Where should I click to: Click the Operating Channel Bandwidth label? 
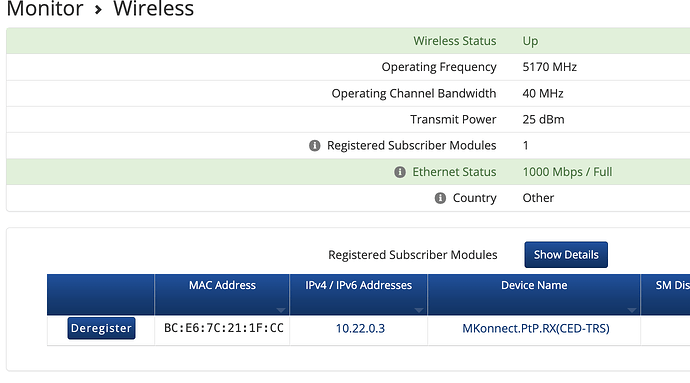tap(414, 93)
